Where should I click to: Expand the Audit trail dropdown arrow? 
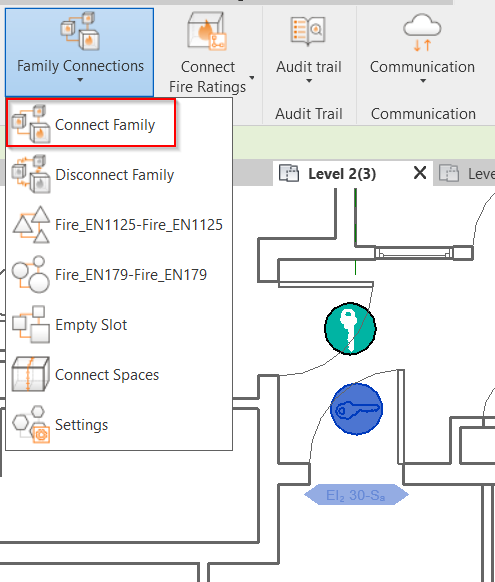point(309,81)
